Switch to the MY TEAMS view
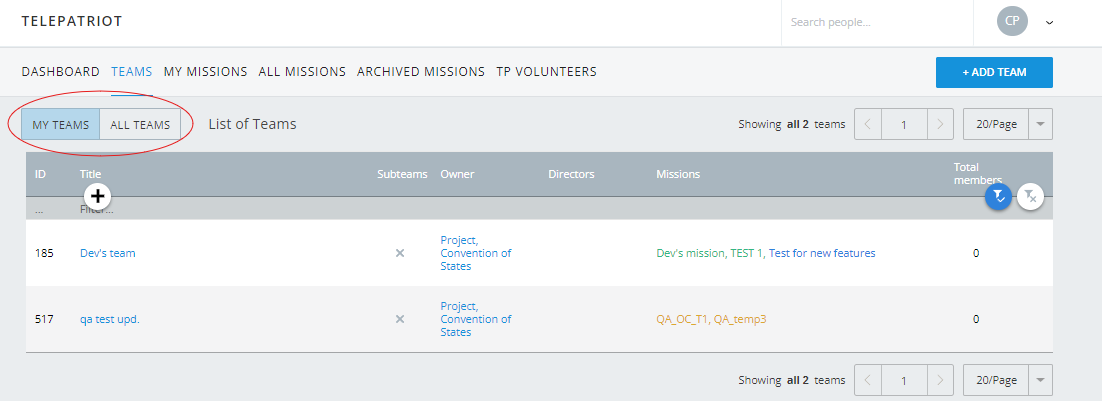1102x401 pixels. [x=60, y=125]
